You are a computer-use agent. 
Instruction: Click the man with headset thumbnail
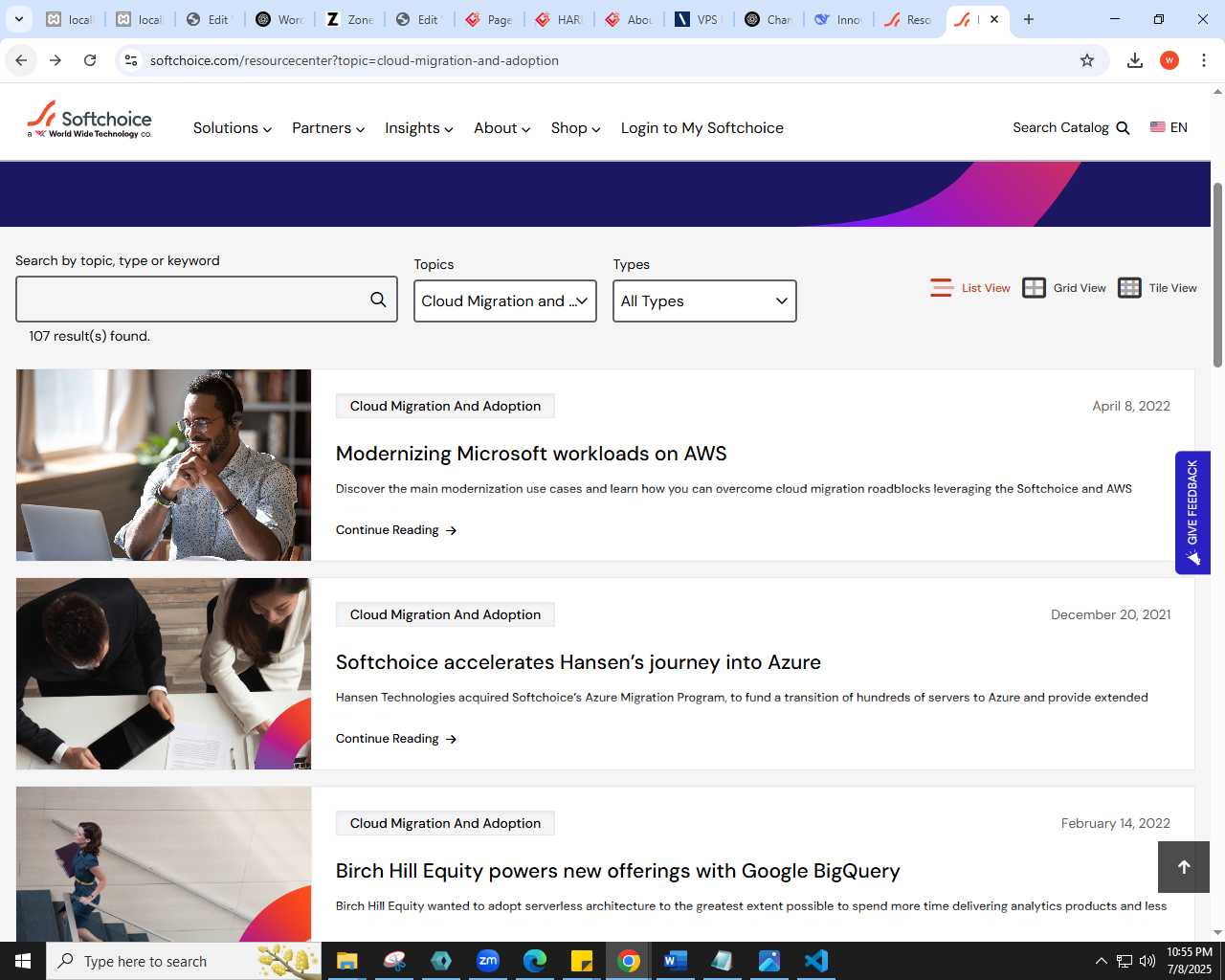click(x=164, y=465)
